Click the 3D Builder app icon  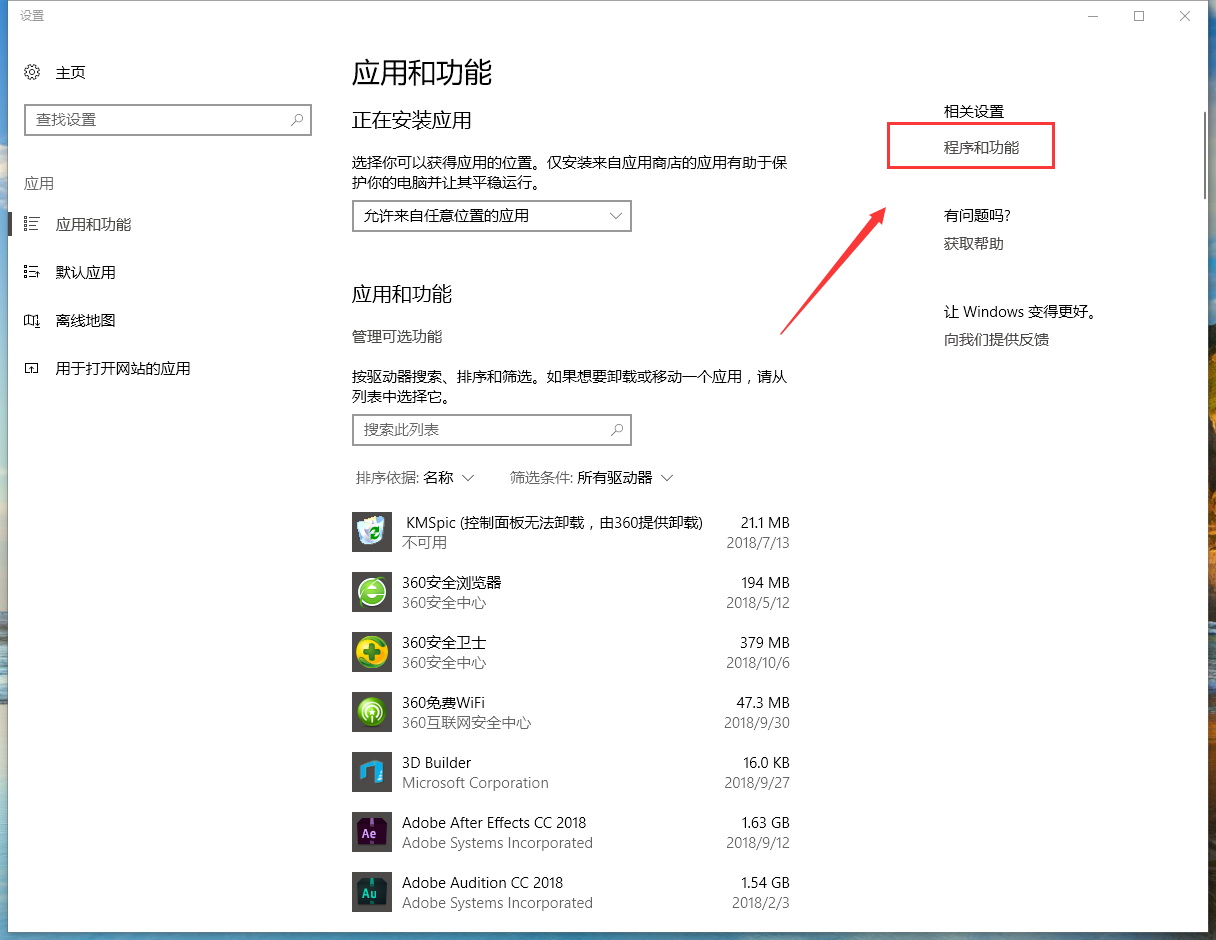coord(371,772)
